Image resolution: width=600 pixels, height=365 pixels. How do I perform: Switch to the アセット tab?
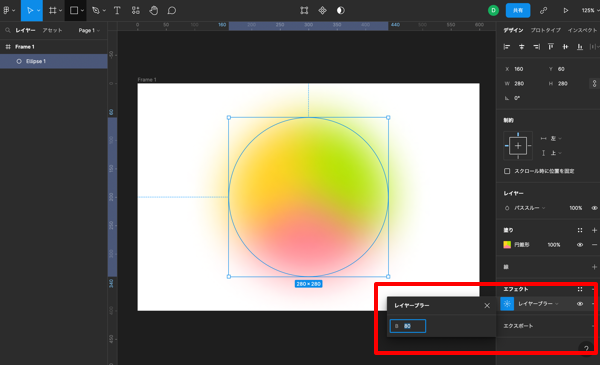52,30
